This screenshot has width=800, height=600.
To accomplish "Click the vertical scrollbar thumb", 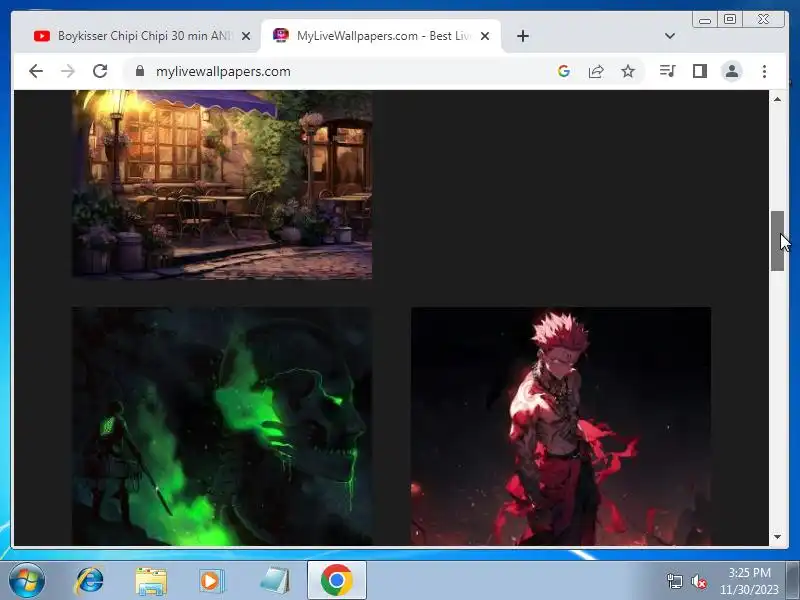I will pyautogui.click(x=777, y=241).
